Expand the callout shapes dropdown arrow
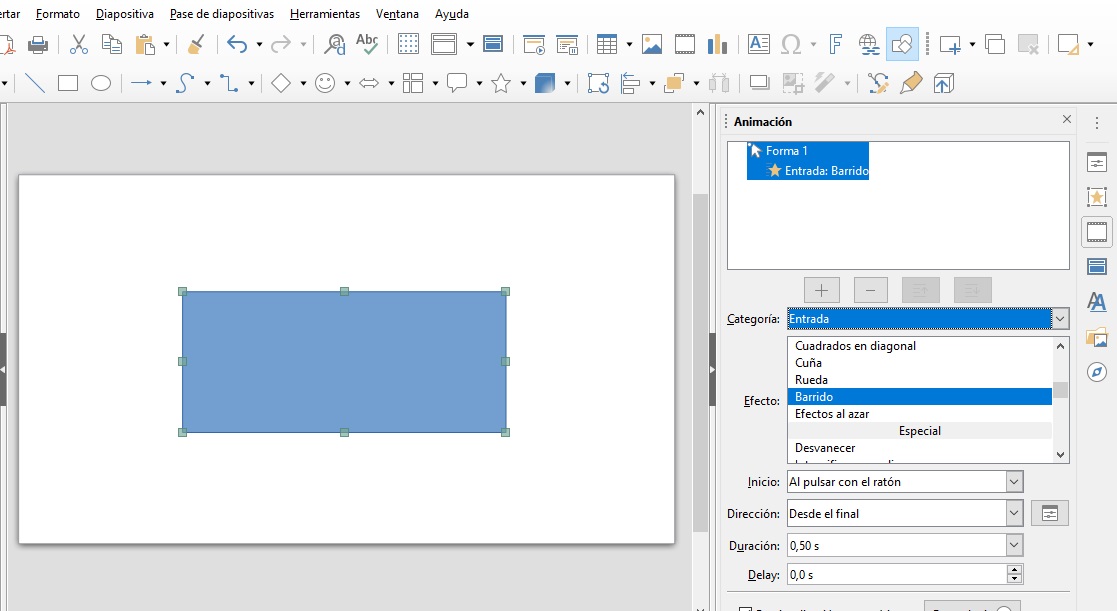The height and width of the screenshot is (611, 1117). point(479,83)
